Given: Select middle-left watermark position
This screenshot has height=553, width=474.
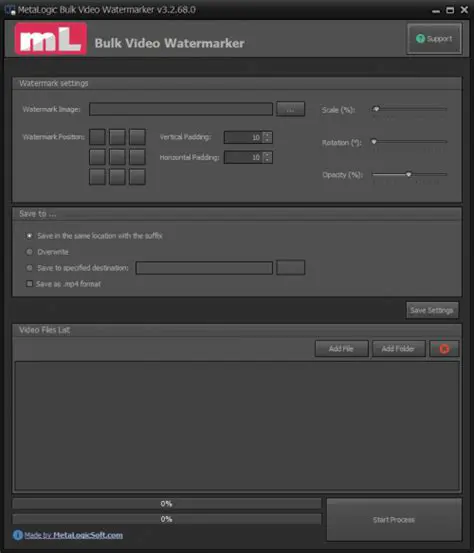Looking at the screenshot, I should (x=97, y=157).
